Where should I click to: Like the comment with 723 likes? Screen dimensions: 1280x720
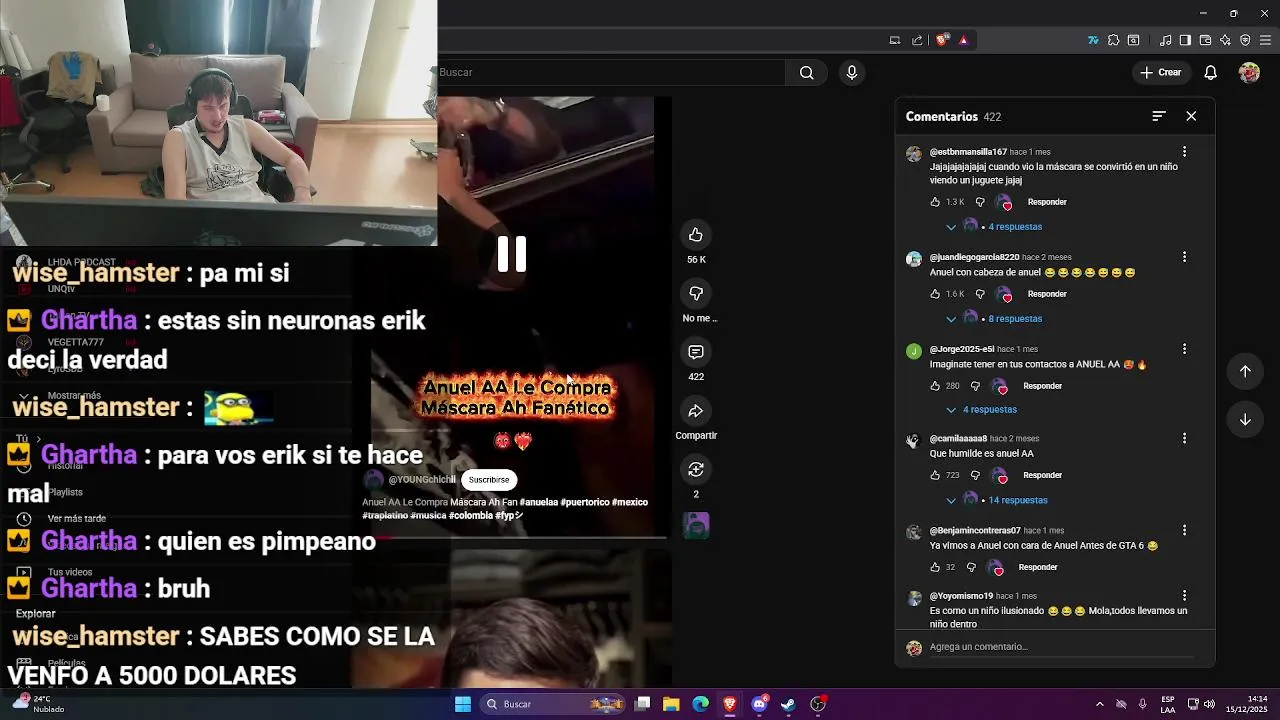click(935, 475)
